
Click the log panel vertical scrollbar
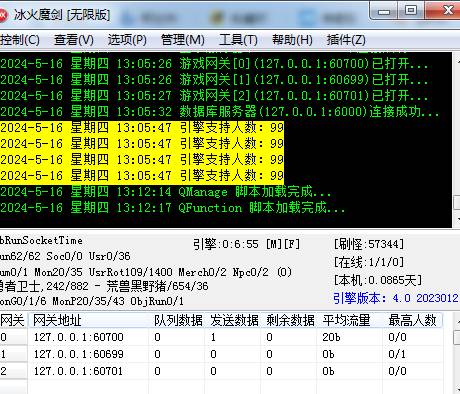tap(456, 140)
